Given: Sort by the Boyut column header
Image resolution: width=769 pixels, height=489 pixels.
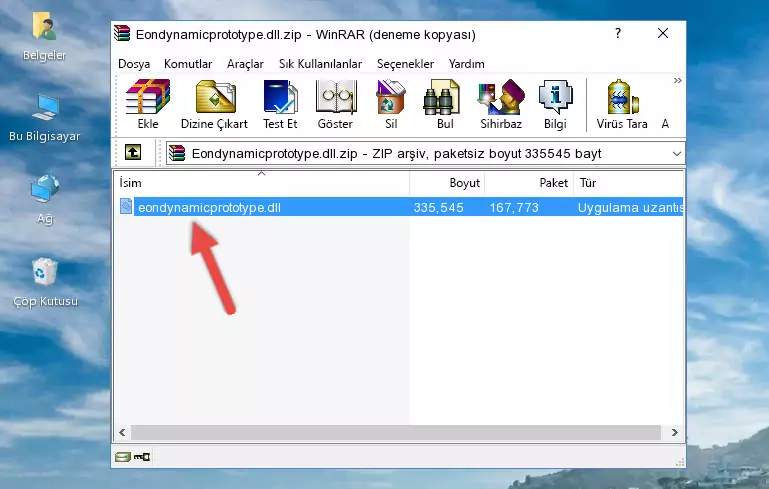Looking at the screenshot, I should 447,183.
